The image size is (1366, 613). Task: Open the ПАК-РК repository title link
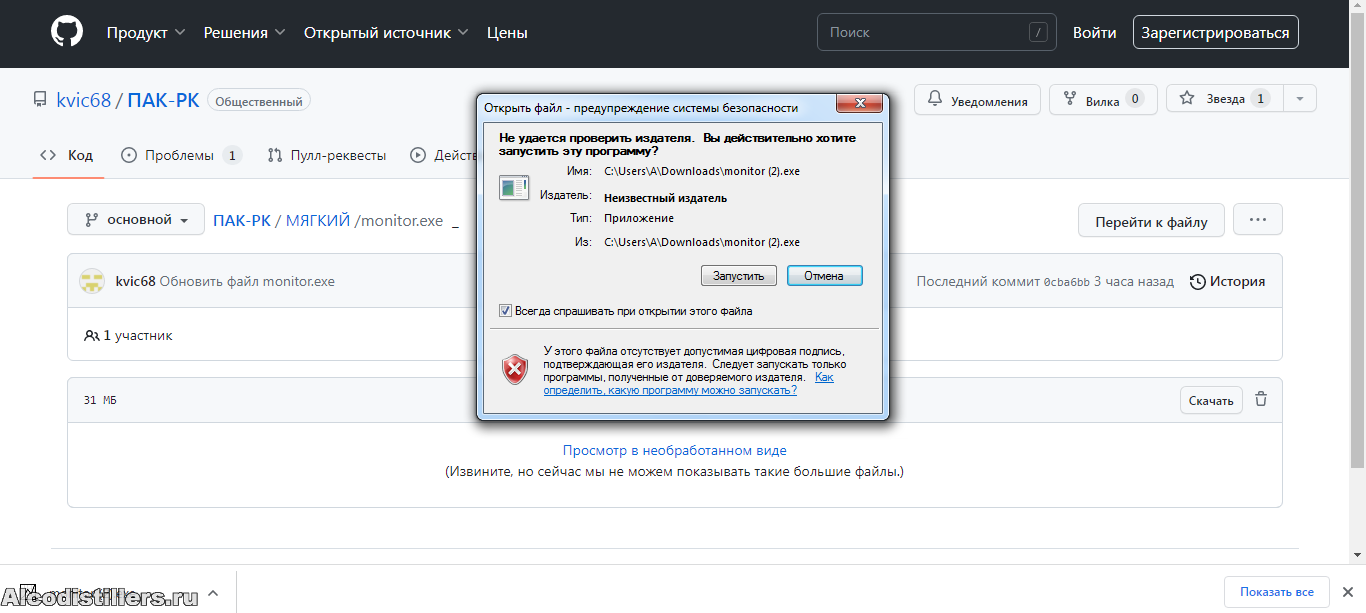163,100
